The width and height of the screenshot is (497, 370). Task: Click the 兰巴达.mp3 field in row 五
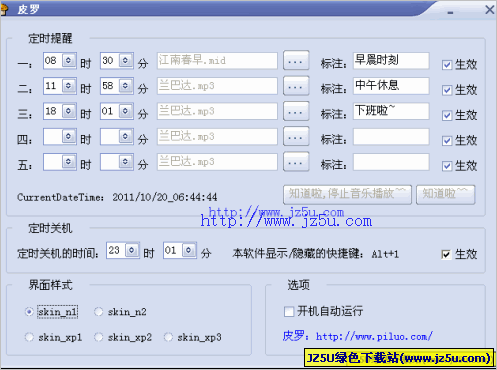(x=217, y=162)
